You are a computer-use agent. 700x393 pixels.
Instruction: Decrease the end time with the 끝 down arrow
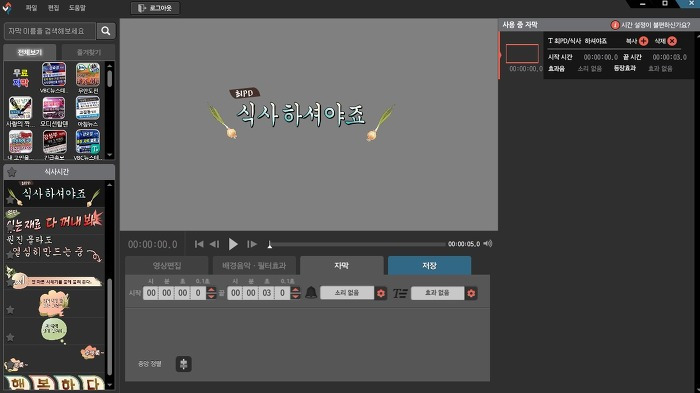click(x=296, y=296)
